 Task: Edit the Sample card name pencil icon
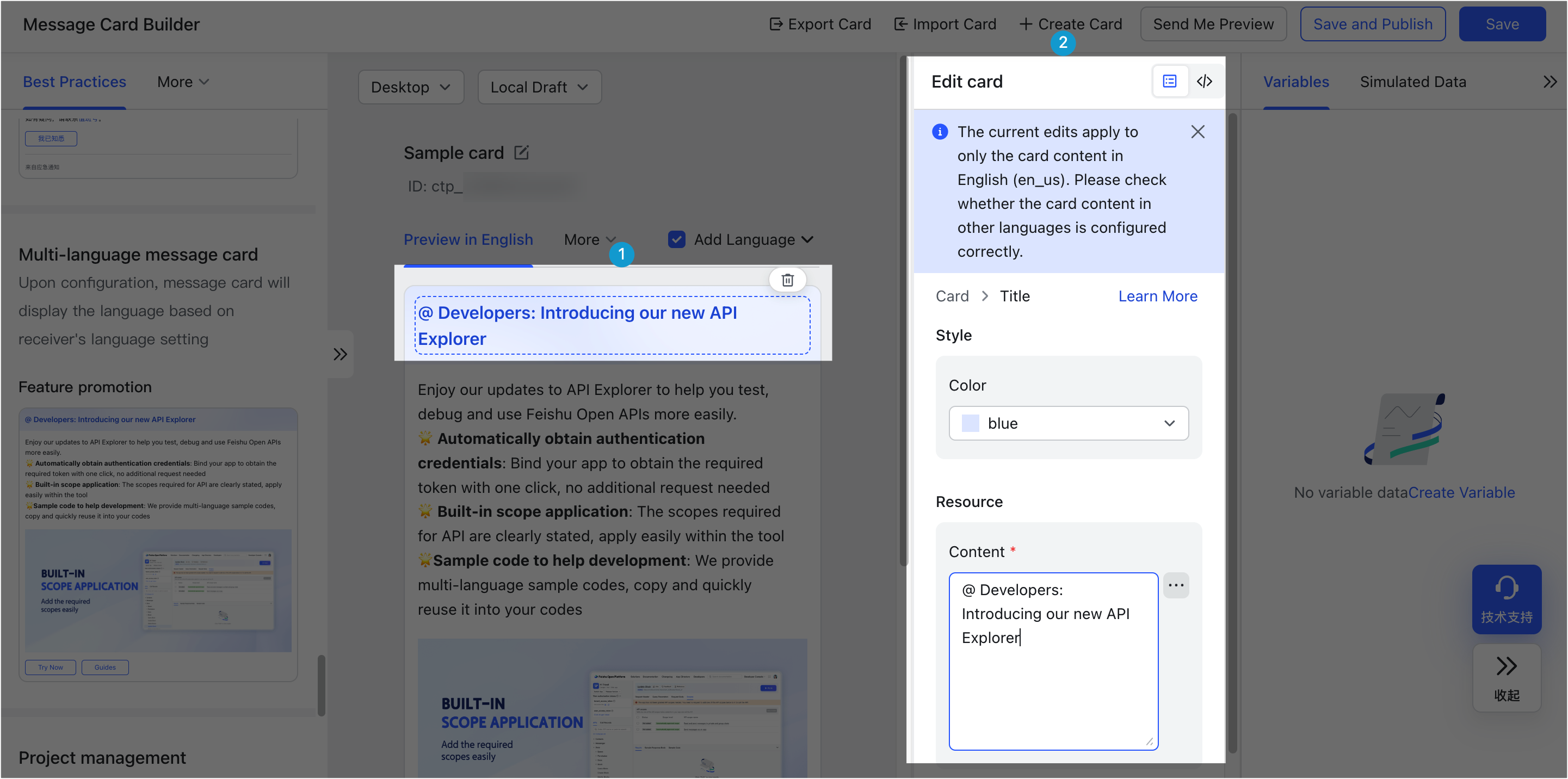pos(522,152)
